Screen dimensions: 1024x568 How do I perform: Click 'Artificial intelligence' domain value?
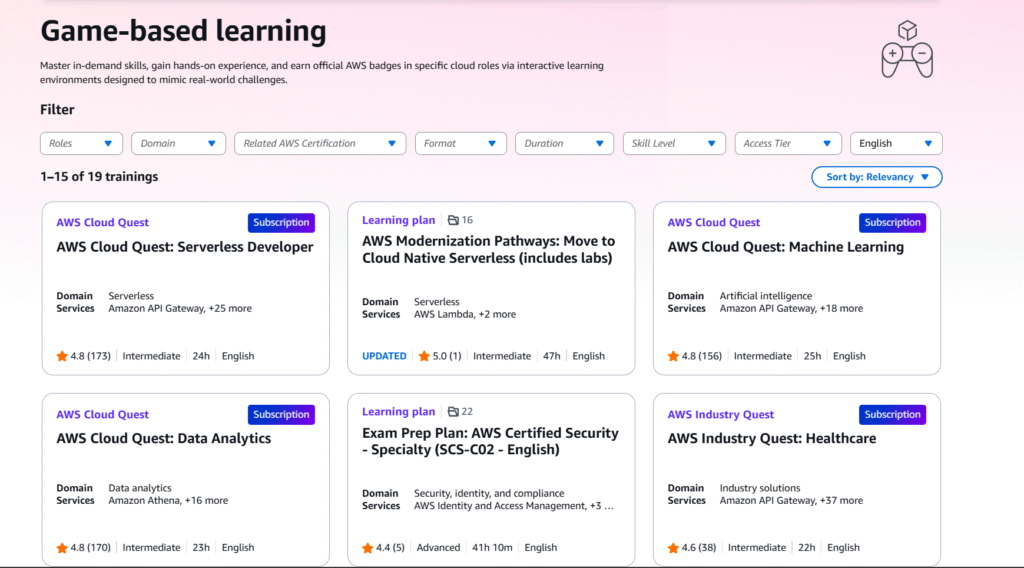point(765,296)
